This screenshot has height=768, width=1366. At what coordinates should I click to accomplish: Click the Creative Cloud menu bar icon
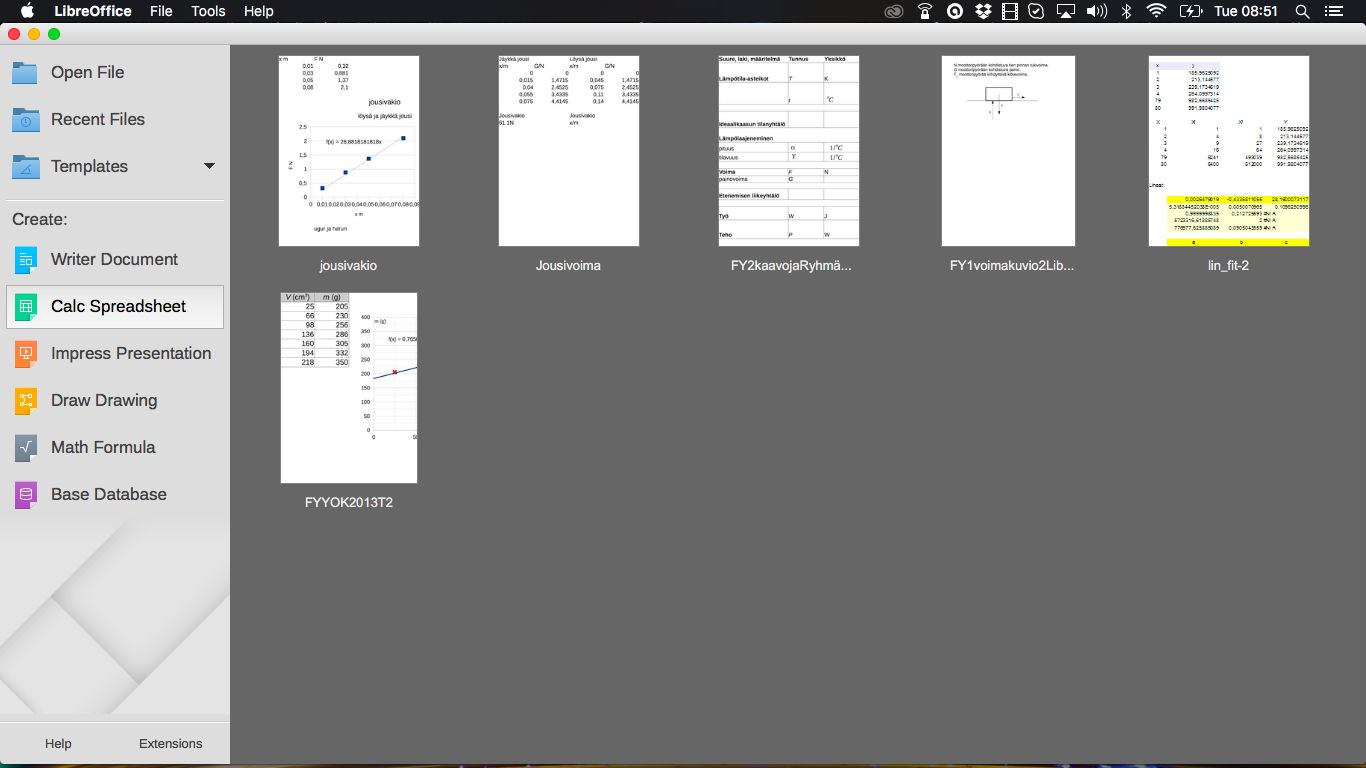pos(895,11)
